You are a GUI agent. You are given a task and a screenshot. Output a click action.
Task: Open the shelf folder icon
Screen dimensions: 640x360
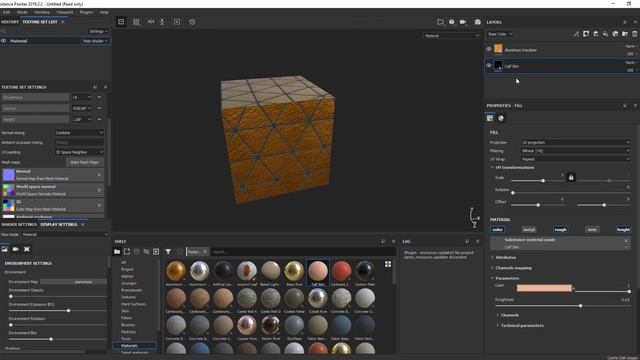(x=117, y=252)
